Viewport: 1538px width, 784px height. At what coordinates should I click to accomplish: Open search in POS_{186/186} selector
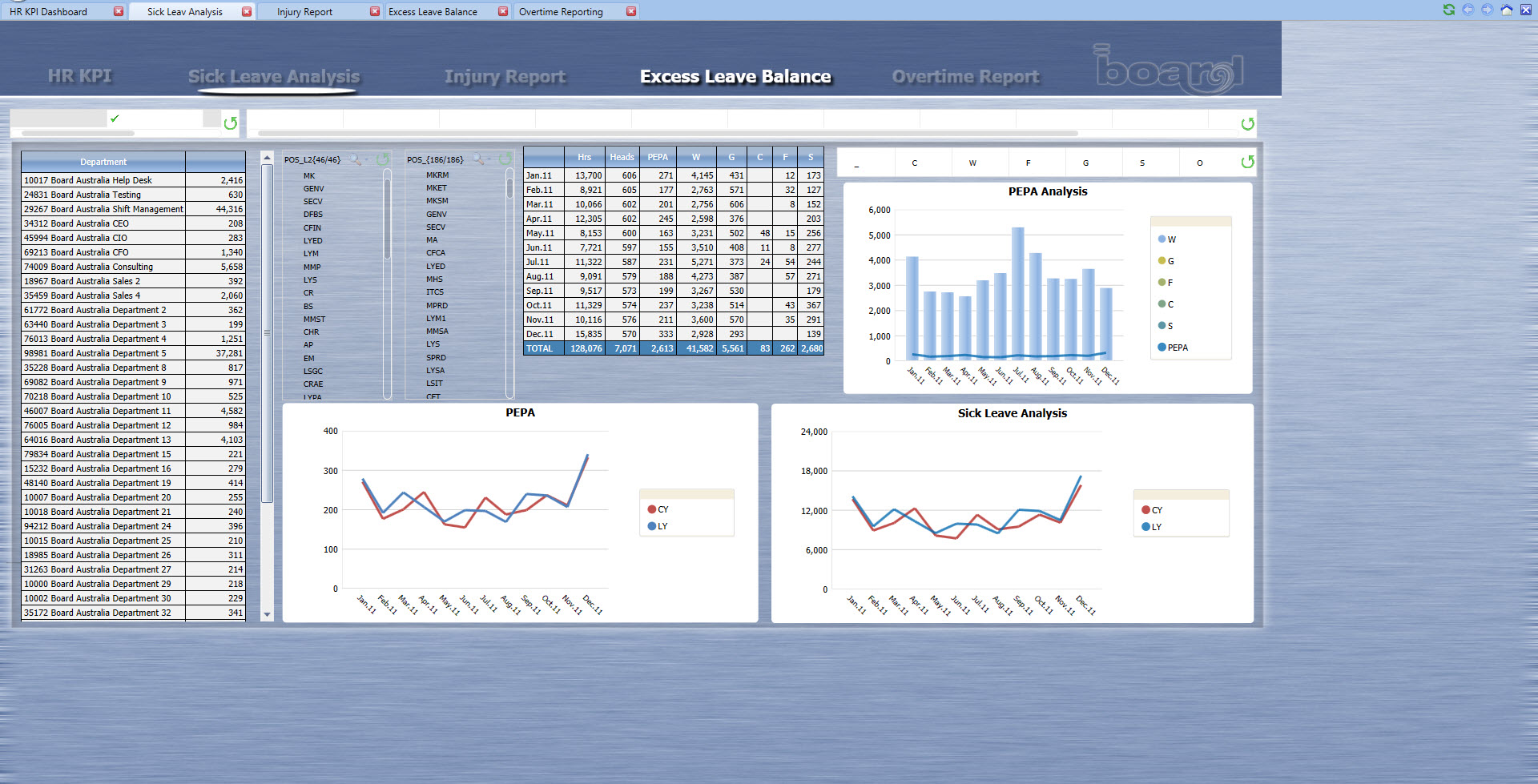[477, 159]
